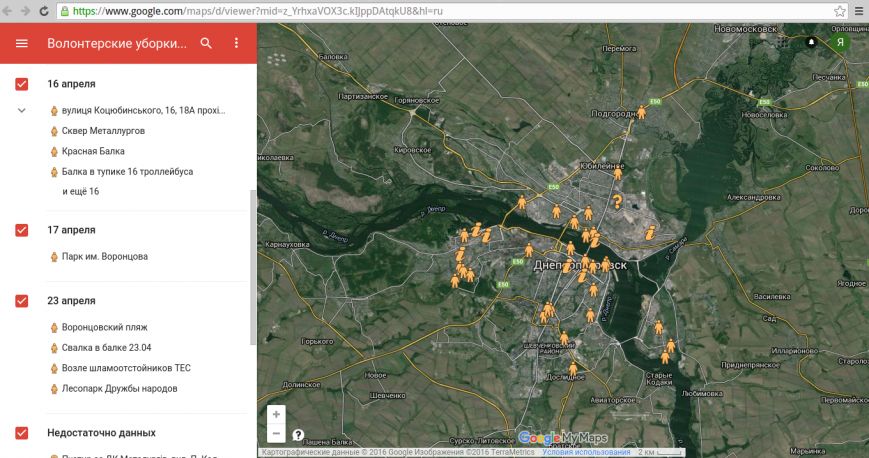This screenshot has width=869, height=458.
Task: Click the person marker near Дослидное
Action: (x=573, y=369)
